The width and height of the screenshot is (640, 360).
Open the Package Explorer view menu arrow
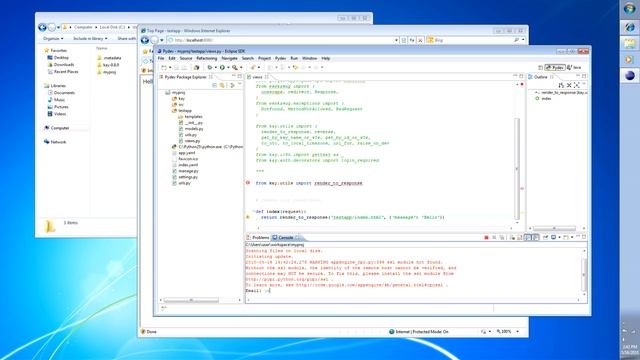pos(240,85)
